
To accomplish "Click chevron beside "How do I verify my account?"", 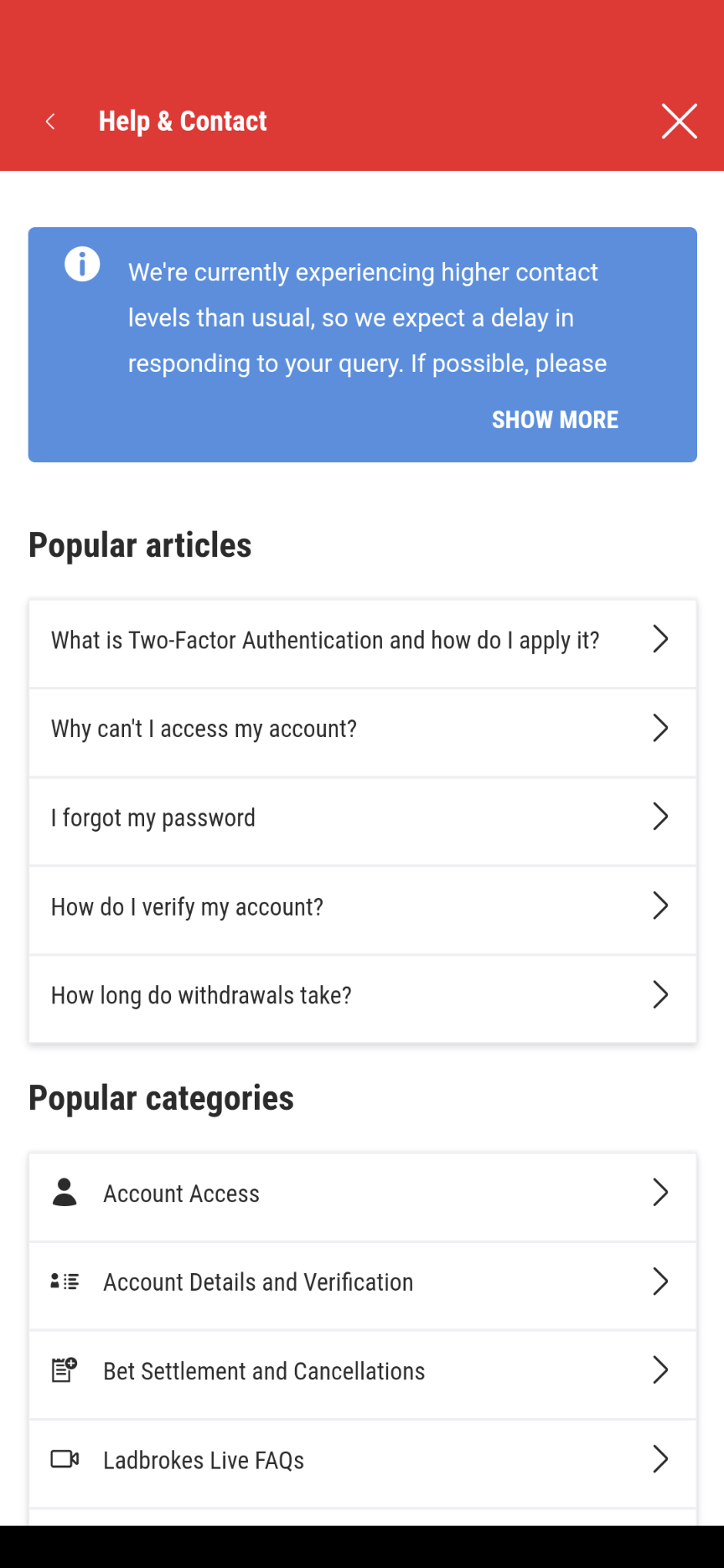I will (x=660, y=906).
